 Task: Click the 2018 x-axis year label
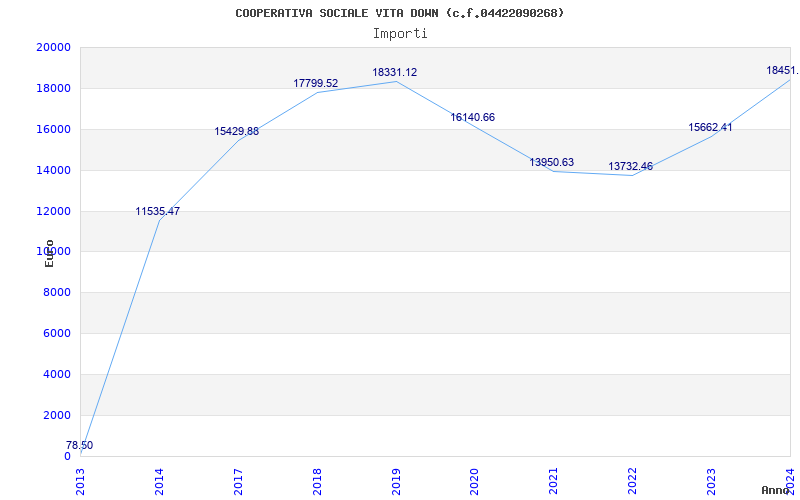point(317,481)
